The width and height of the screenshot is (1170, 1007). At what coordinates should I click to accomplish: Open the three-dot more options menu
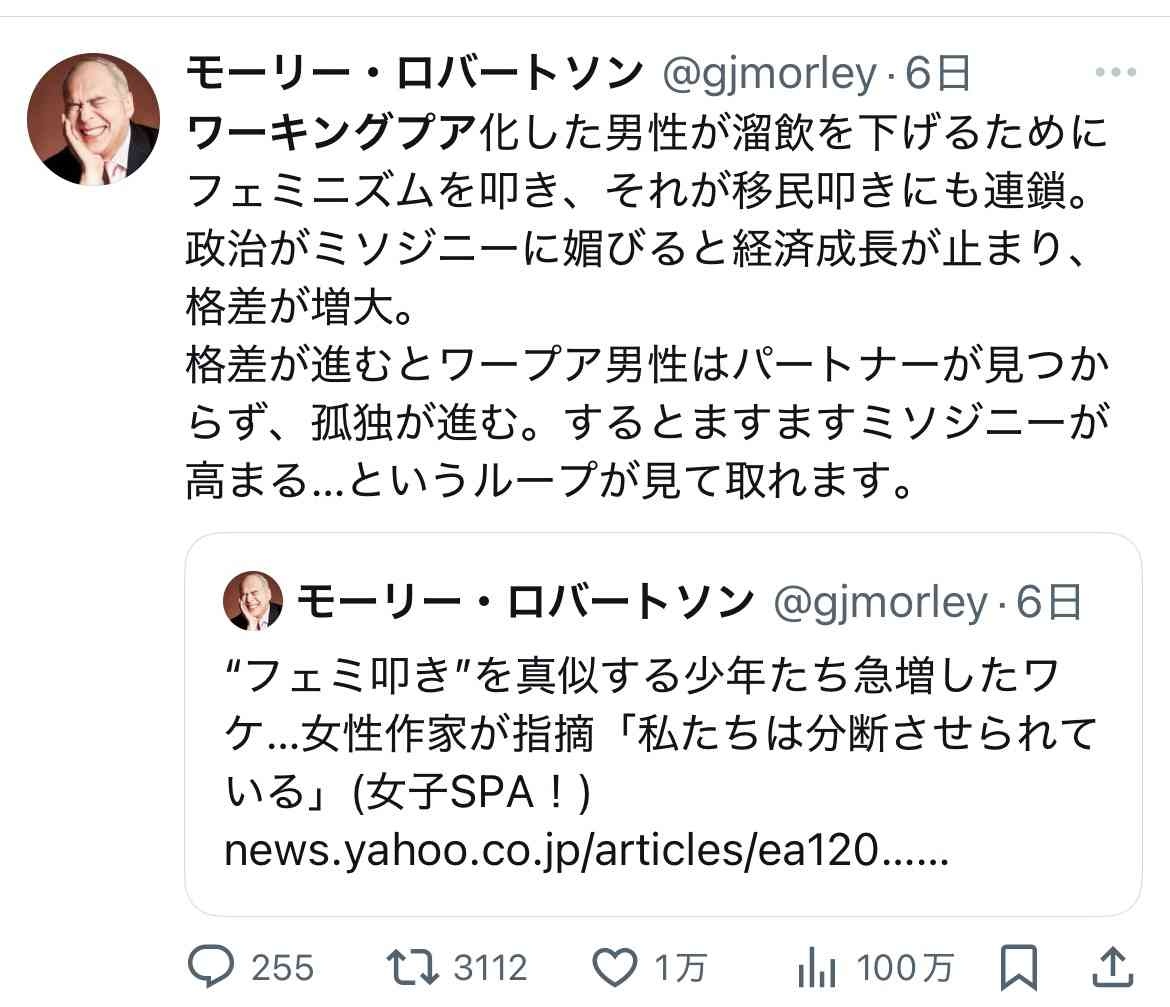click(x=1116, y=72)
